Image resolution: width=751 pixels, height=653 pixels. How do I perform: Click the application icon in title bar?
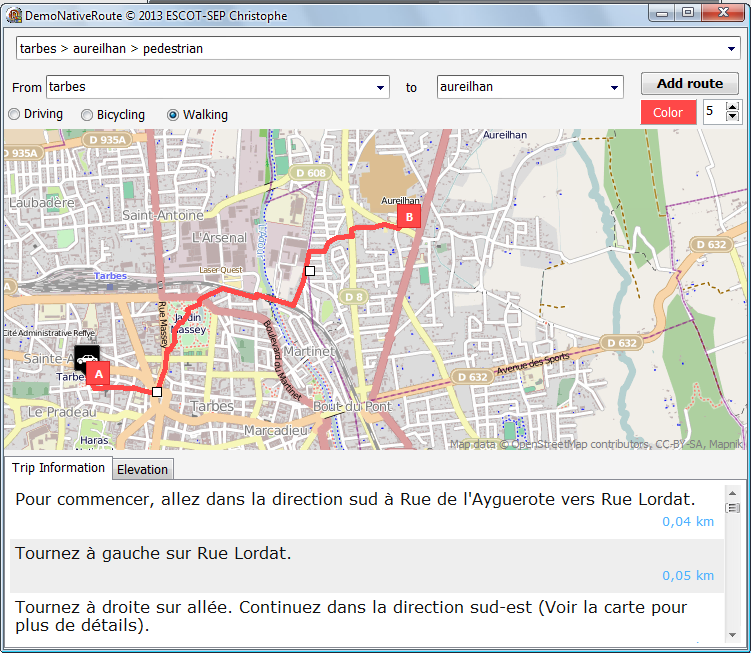click(x=12, y=14)
